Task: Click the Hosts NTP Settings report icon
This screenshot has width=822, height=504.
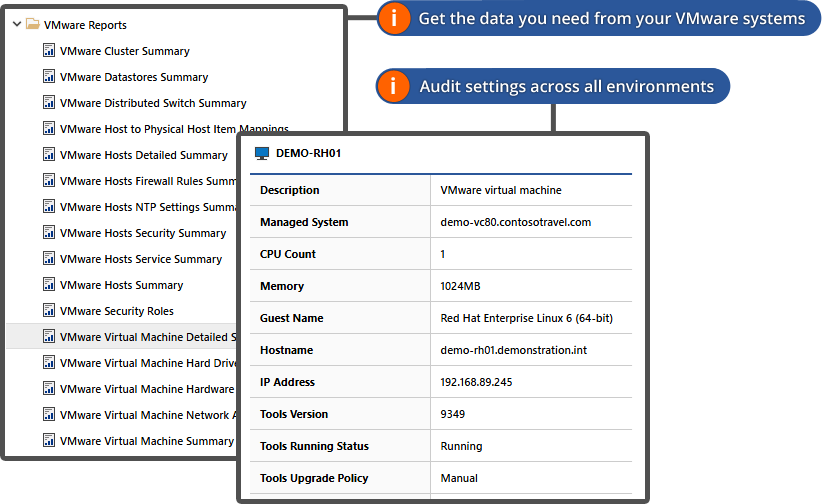Action: [x=49, y=207]
